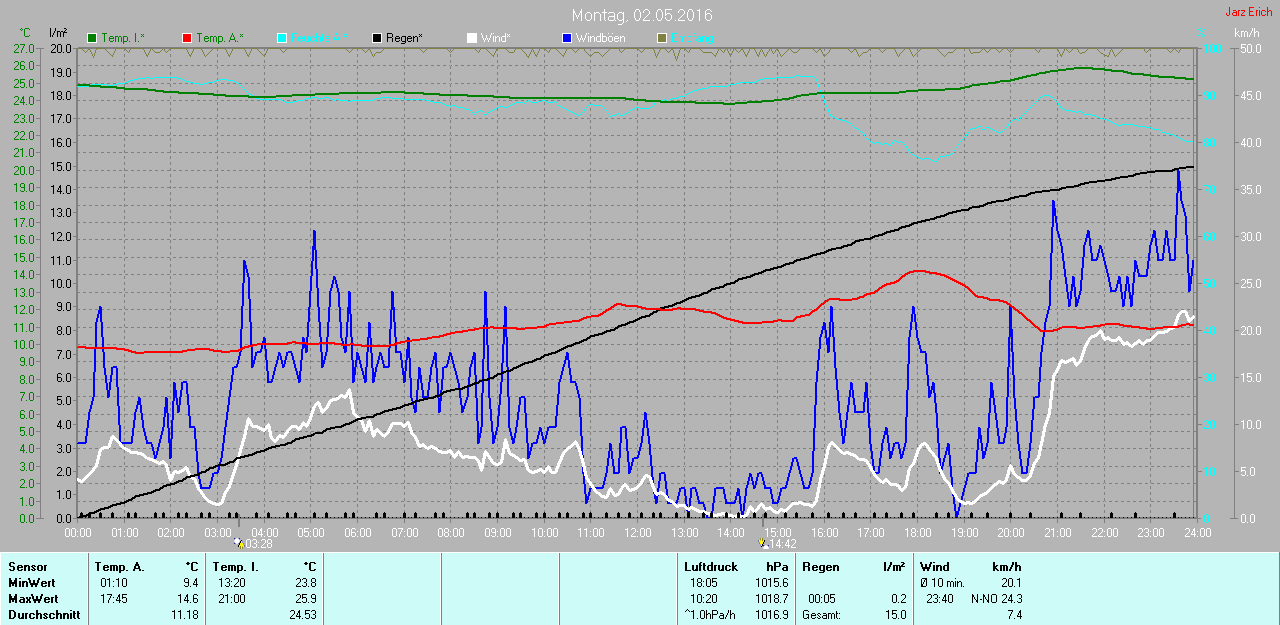
Task: Click the chart title Montag, 02.05.2016
Action: click(642, 15)
